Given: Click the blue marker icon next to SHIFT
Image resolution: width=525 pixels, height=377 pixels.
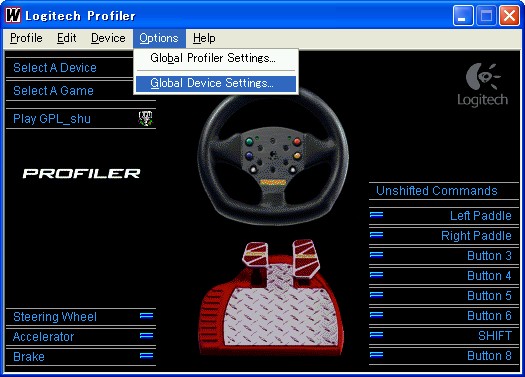Looking at the screenshot, I should pos(376,334).
